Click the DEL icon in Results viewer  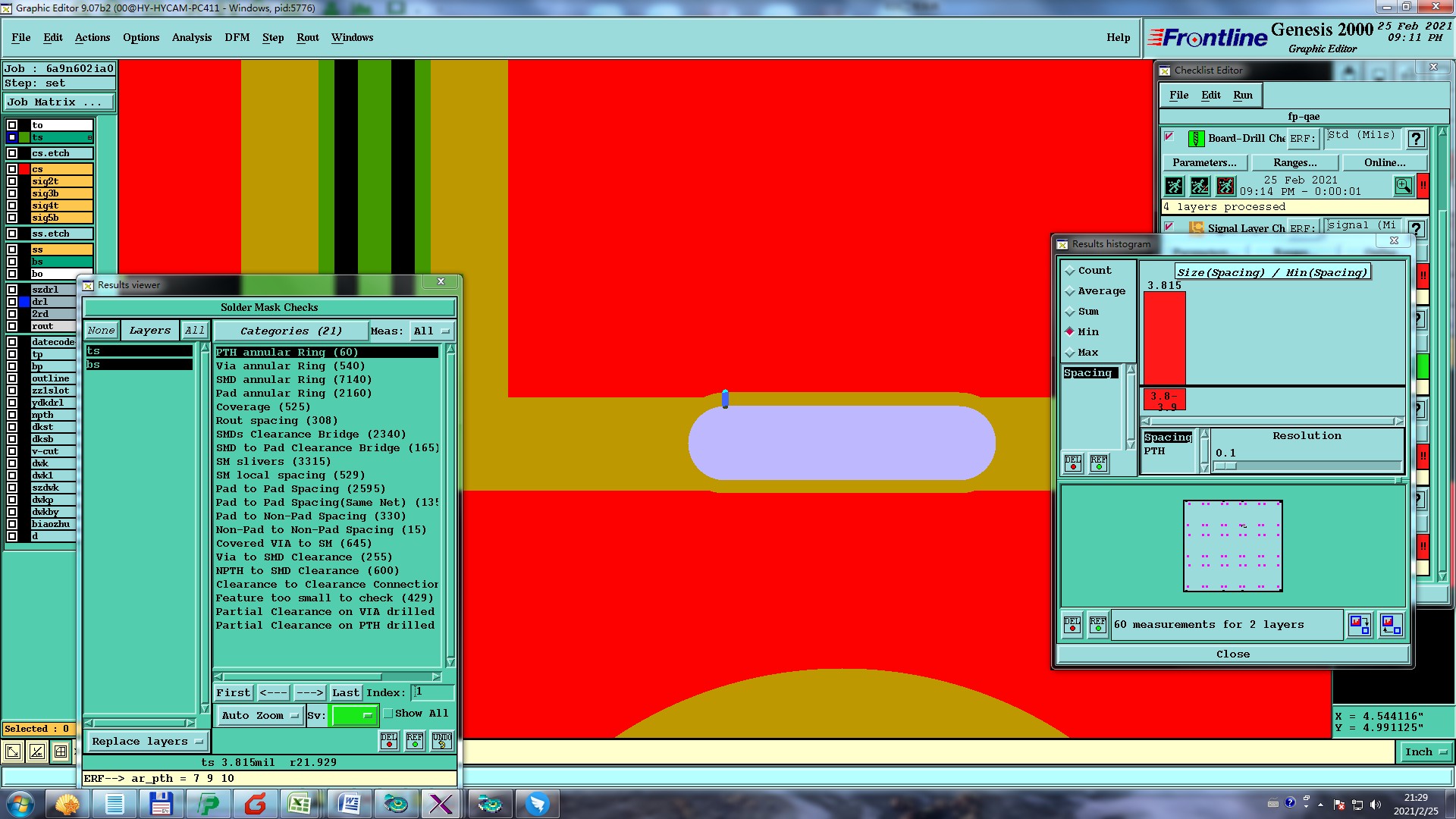tap(389, 741)
